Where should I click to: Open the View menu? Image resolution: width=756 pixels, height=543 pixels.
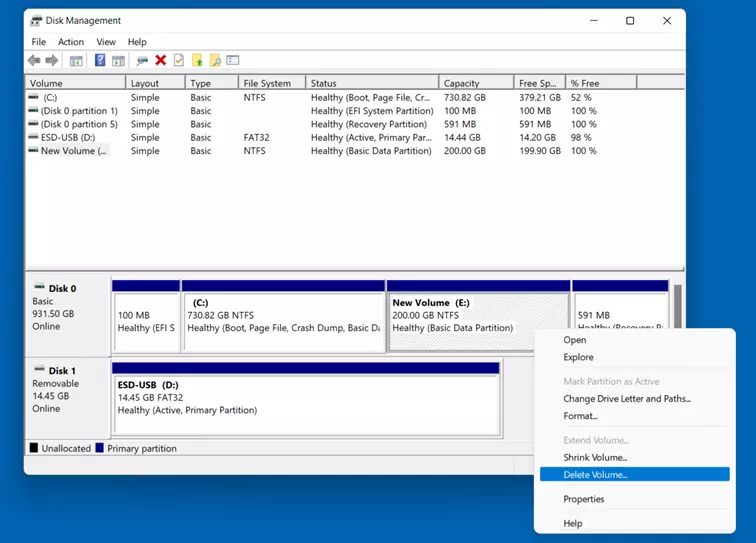click(x=106, y=42)
